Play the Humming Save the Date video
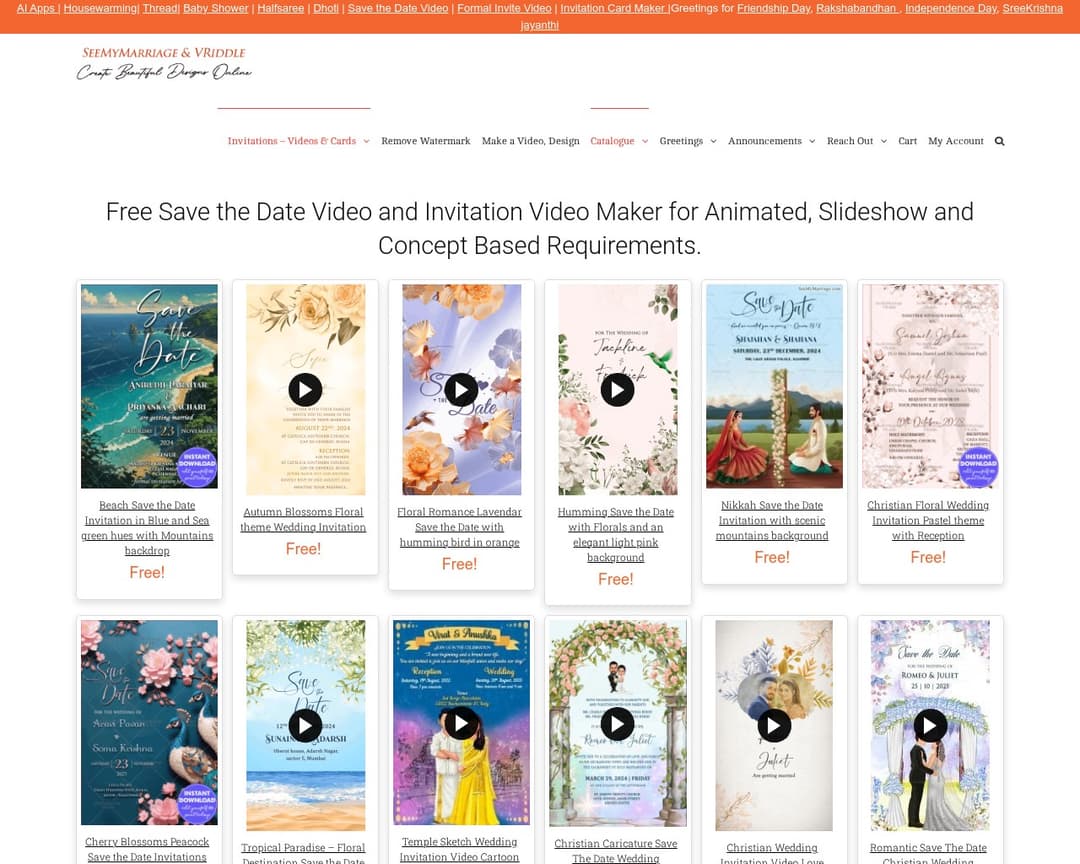Image resolution: width=1080 pixels, height=864 pixels. pos(617,389)
